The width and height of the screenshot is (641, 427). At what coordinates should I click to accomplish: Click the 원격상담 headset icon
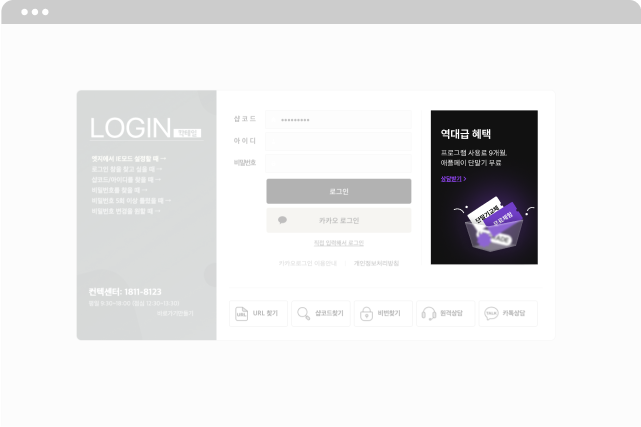click(428, 313)
